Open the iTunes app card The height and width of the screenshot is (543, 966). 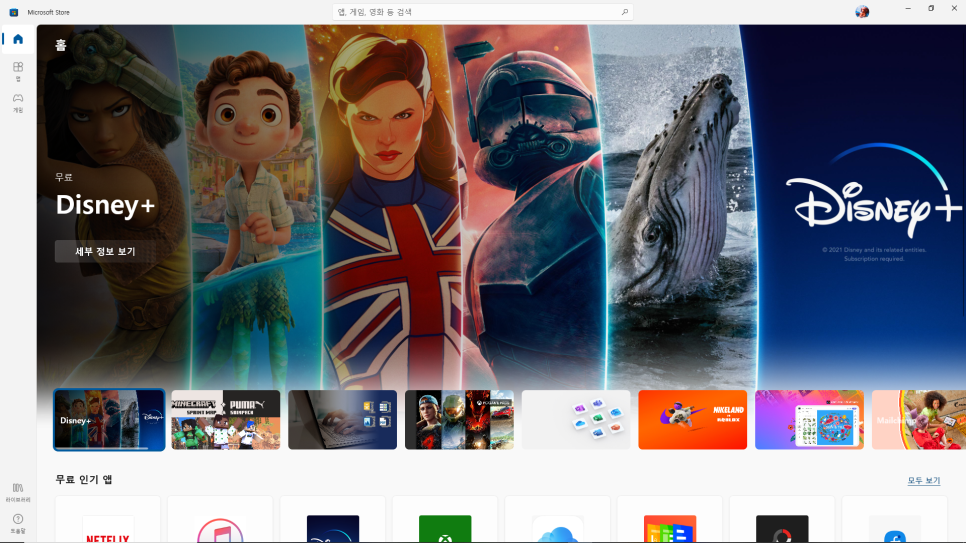pyautogui.click(x=221, y=520)
